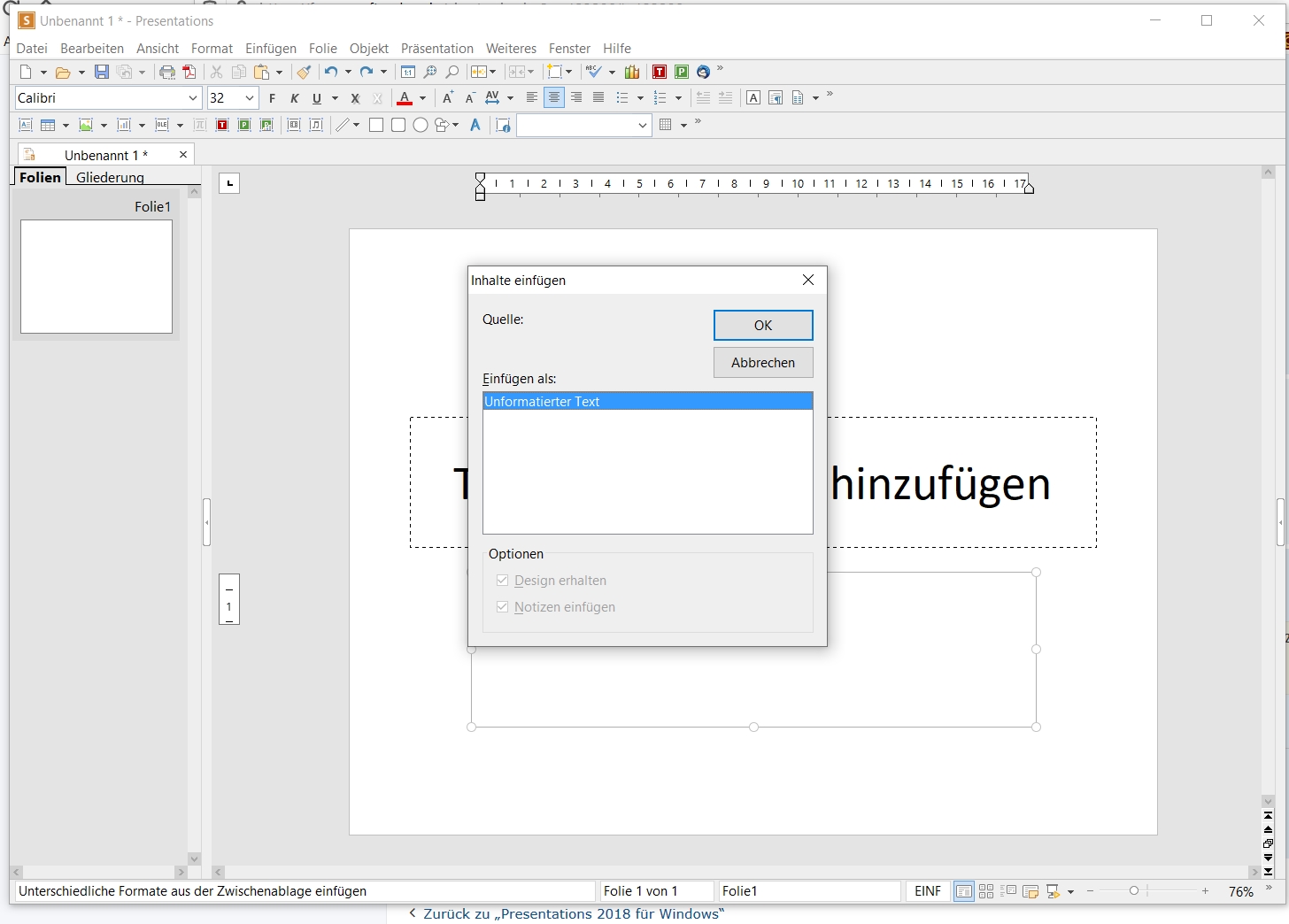Expand the font color dropdown arrow
Image resolution: width=1289 pixels, height=924 pixels.
423,98
